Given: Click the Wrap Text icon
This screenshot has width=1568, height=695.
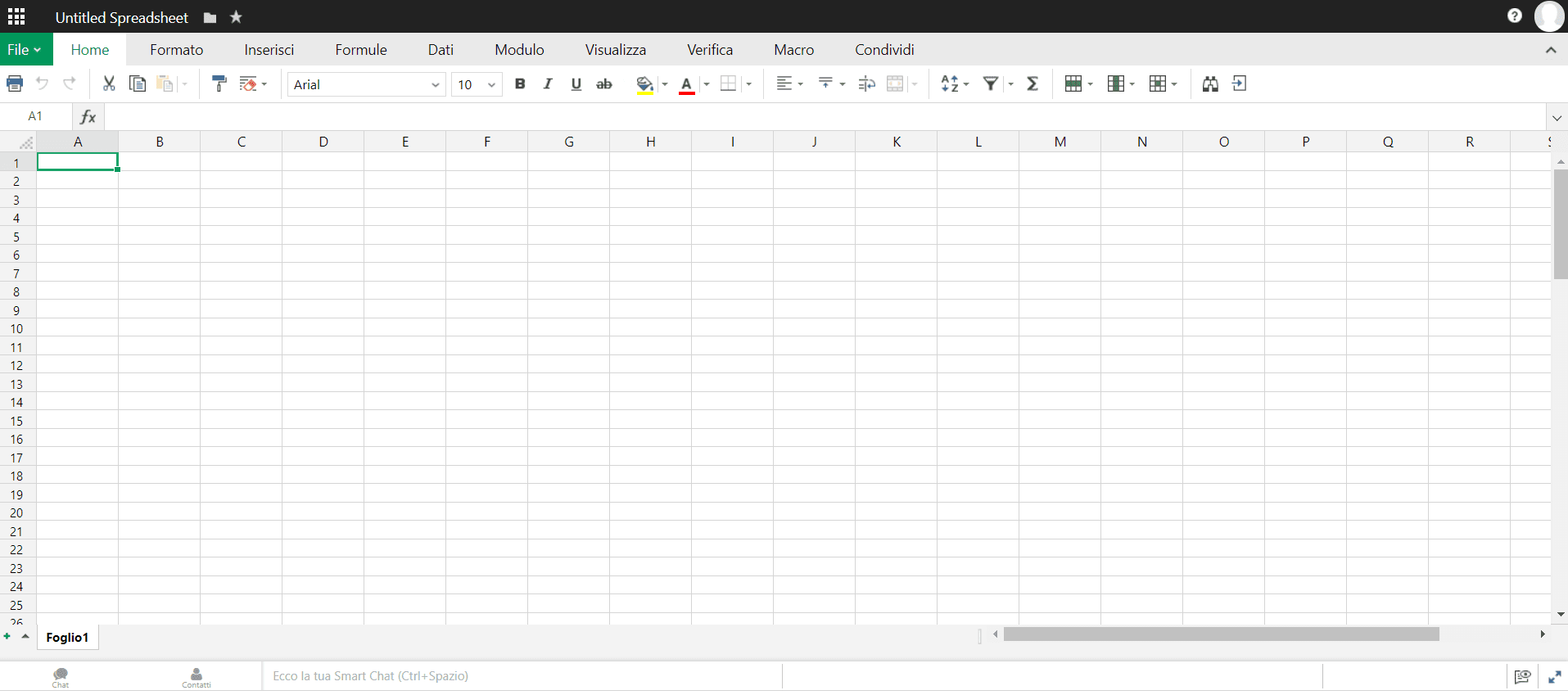Looking at the screenshot, I should click(x=866, y=83).
